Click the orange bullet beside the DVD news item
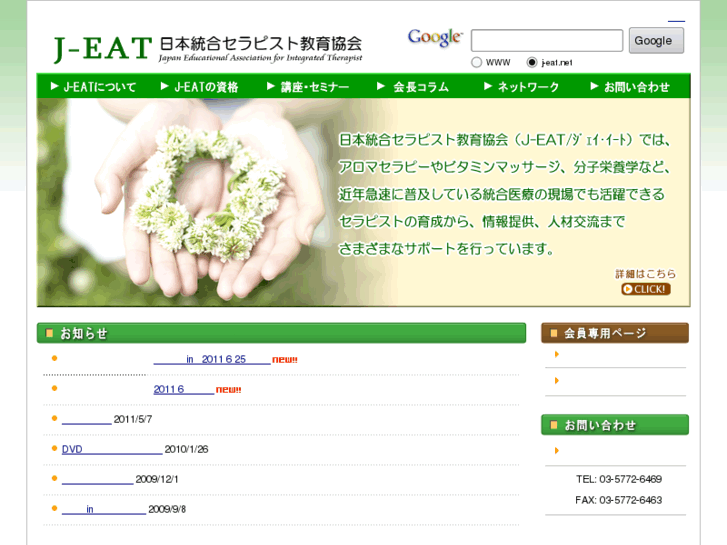This screenshot has width=727, height=545. (x=54, y=449)
